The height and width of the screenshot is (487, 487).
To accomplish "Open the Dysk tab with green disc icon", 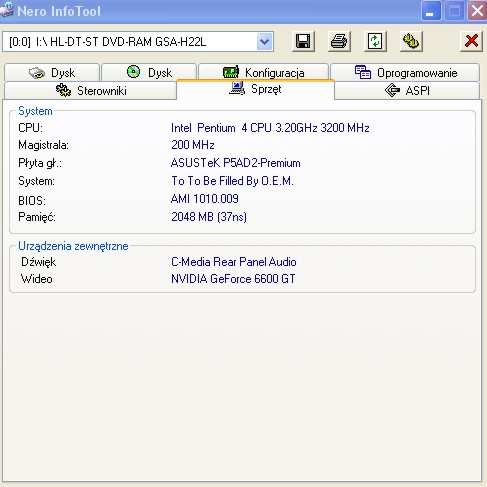I will click(149, 72).
